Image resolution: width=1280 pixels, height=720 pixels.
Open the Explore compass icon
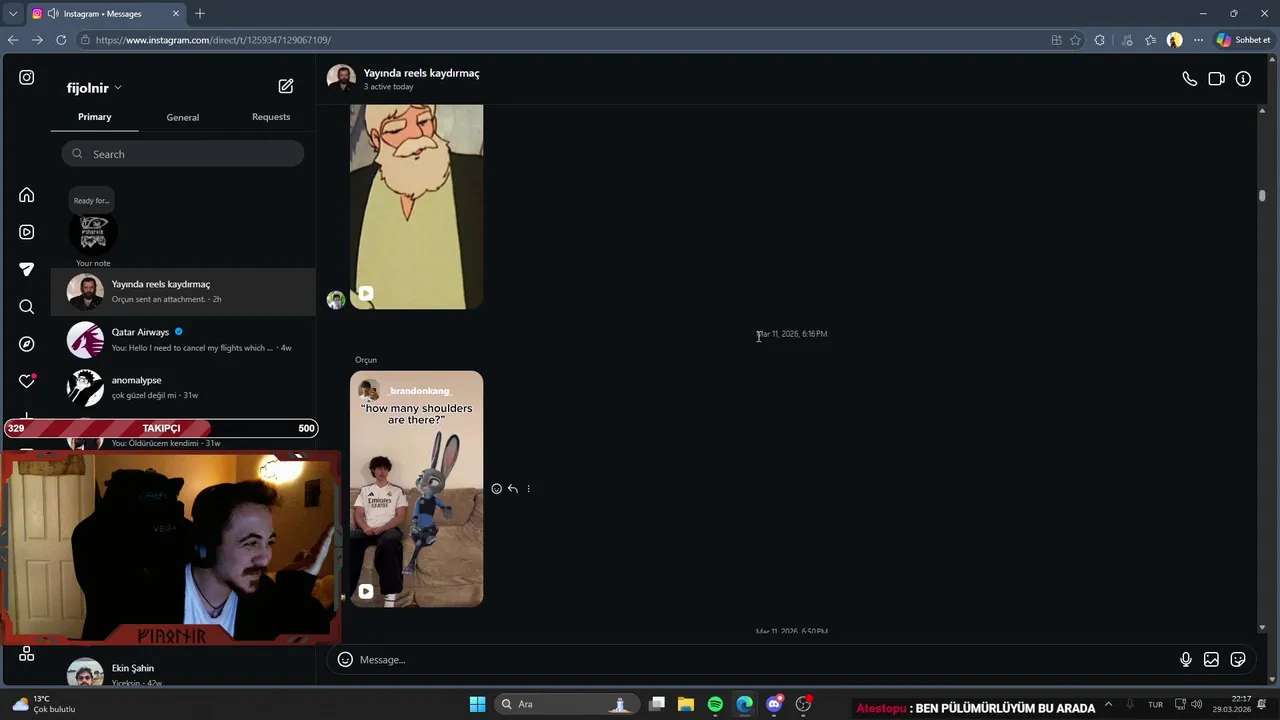tap(27, 344)
